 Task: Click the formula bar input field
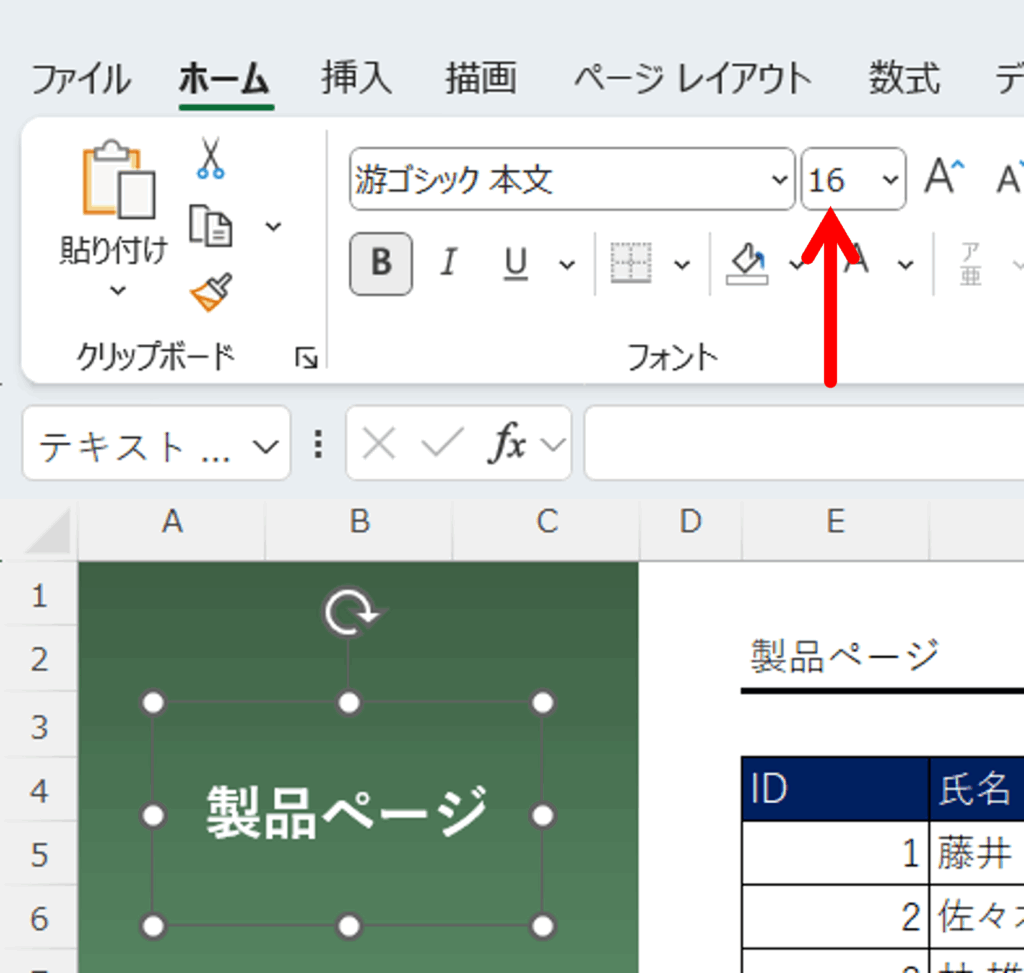pyautogui.click(x=800, y=444)
